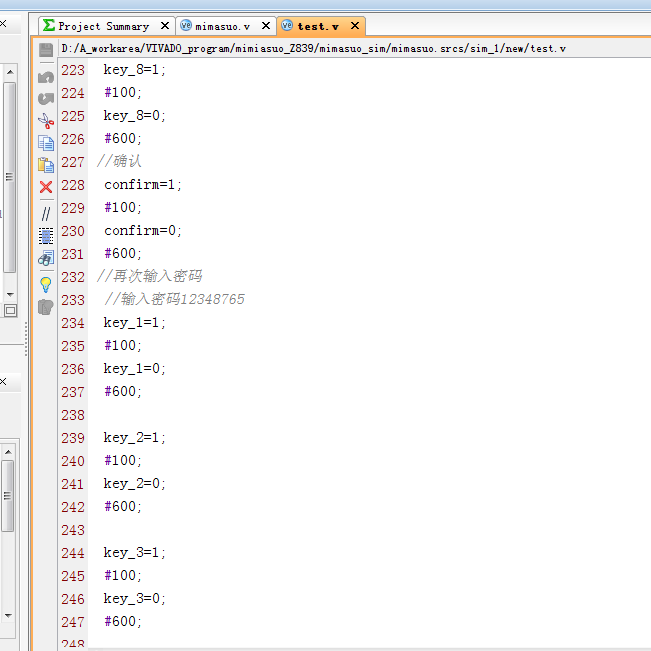Click the Save file icon in editor toolbar
The width and height of the screenshot is (651, 651).
(x=46, y=50)
